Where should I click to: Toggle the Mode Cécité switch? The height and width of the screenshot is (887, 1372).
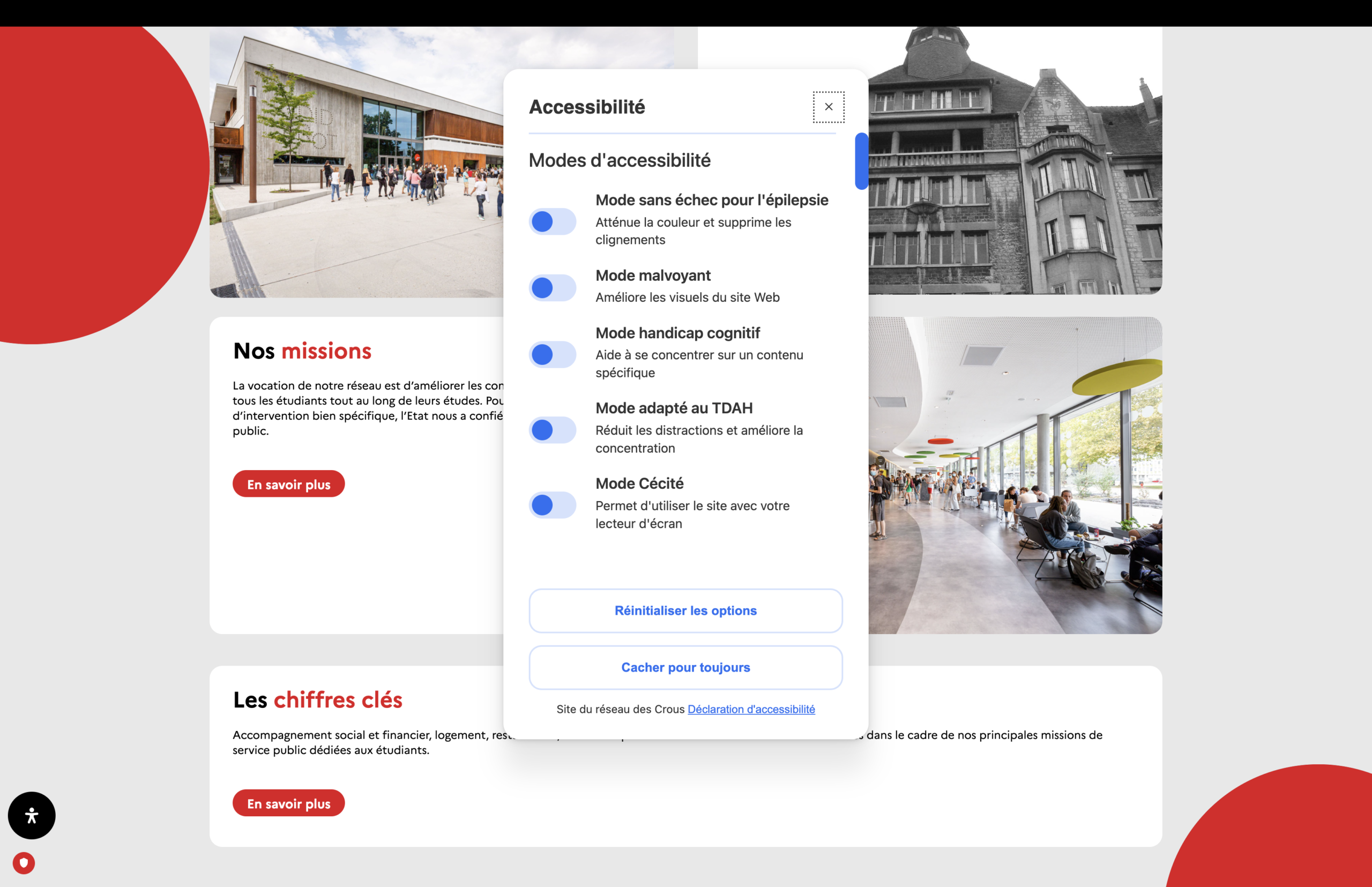tap(553, 505)
